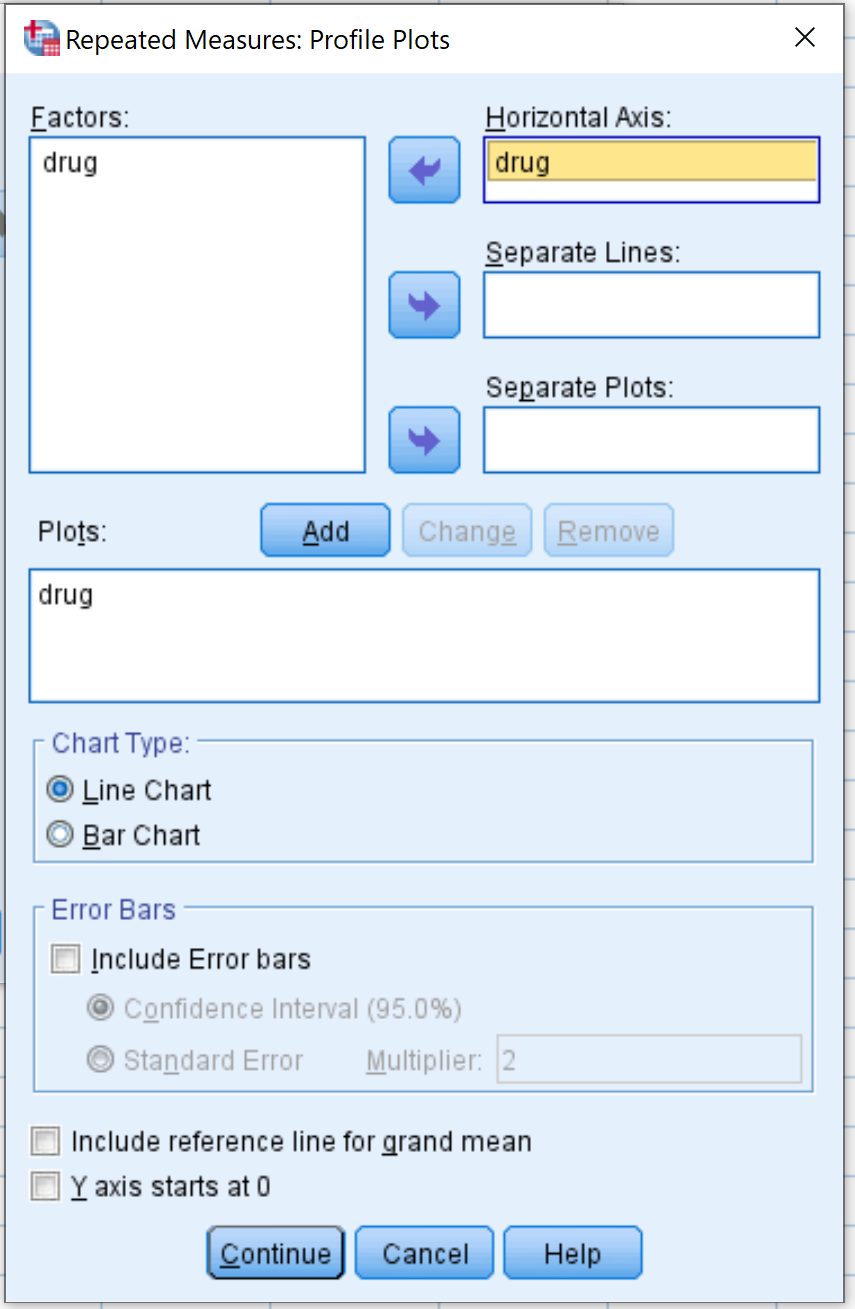The width and height of the screenshot is (855, 1309).
Task: Open Help for profile plots
Action: pos(573,1254)
